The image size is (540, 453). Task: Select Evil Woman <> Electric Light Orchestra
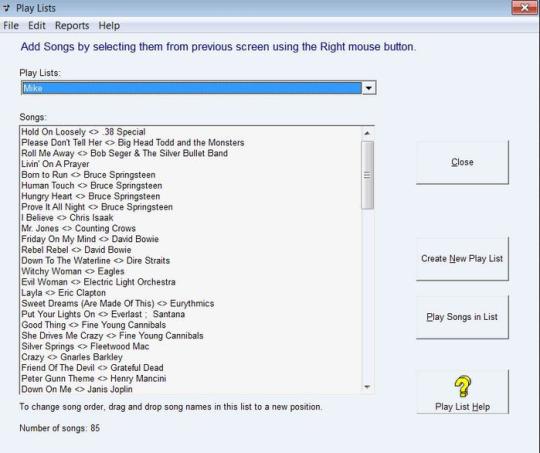click(191, 282)
